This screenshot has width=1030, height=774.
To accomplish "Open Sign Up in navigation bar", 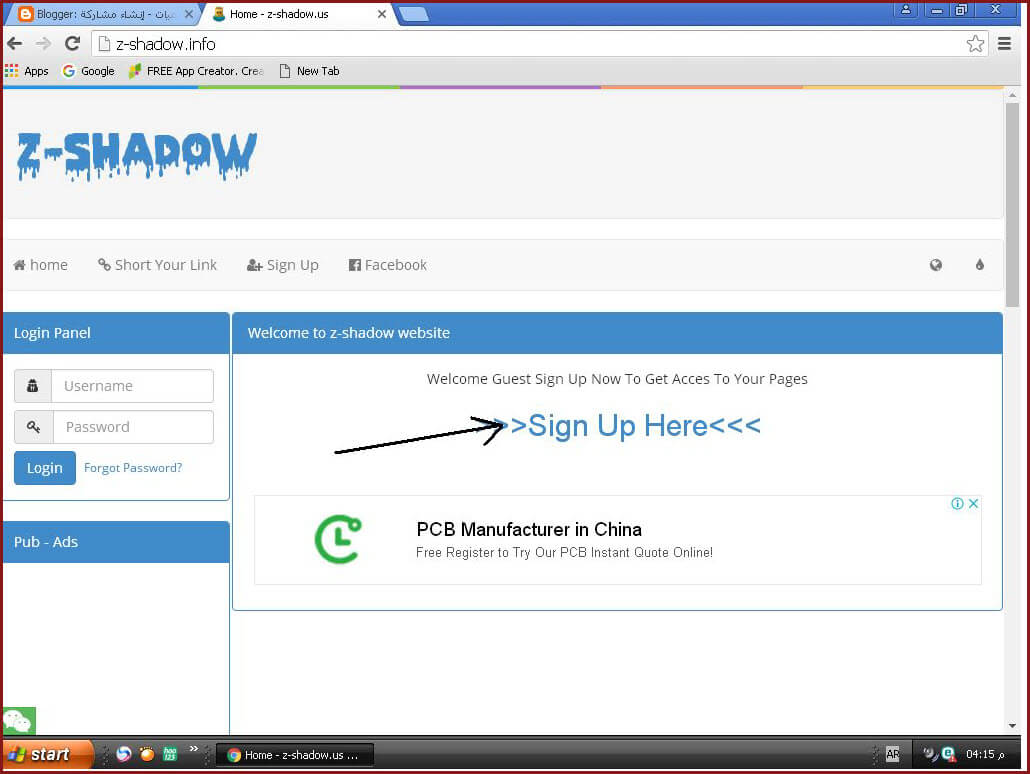I will click(x=282, y=265).
